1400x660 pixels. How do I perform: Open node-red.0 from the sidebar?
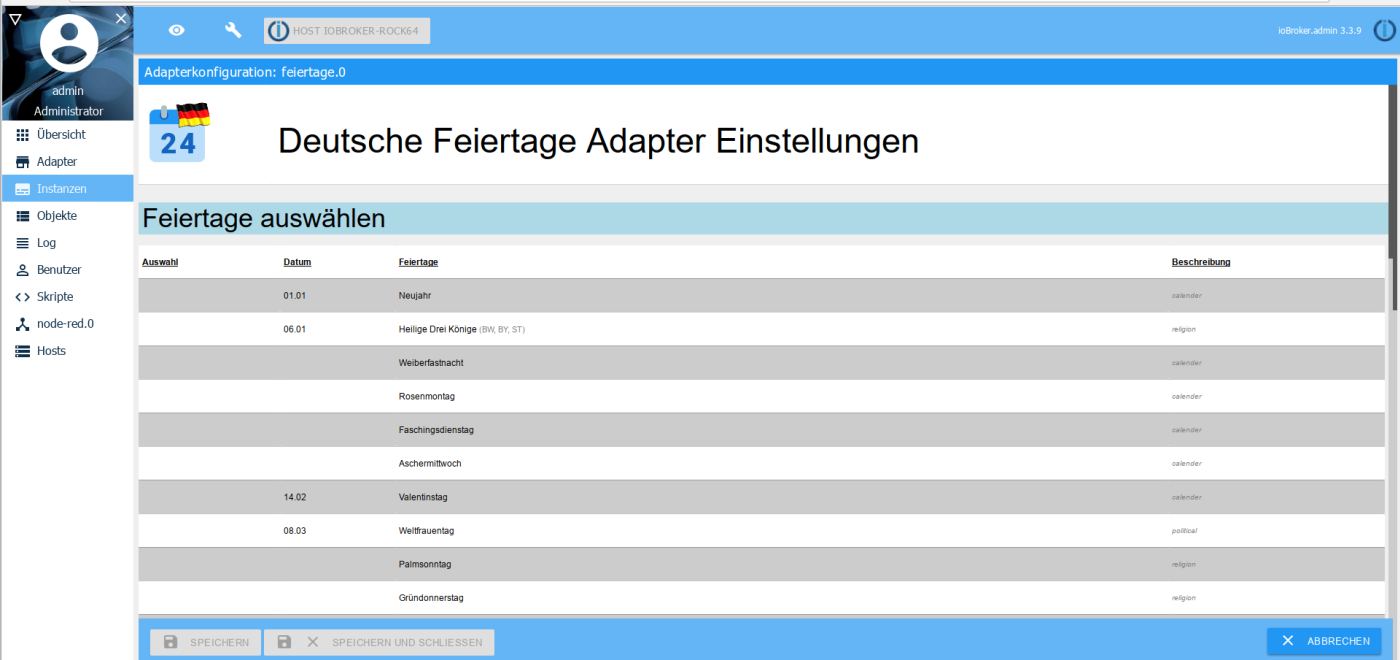click(x=65, y=324)
